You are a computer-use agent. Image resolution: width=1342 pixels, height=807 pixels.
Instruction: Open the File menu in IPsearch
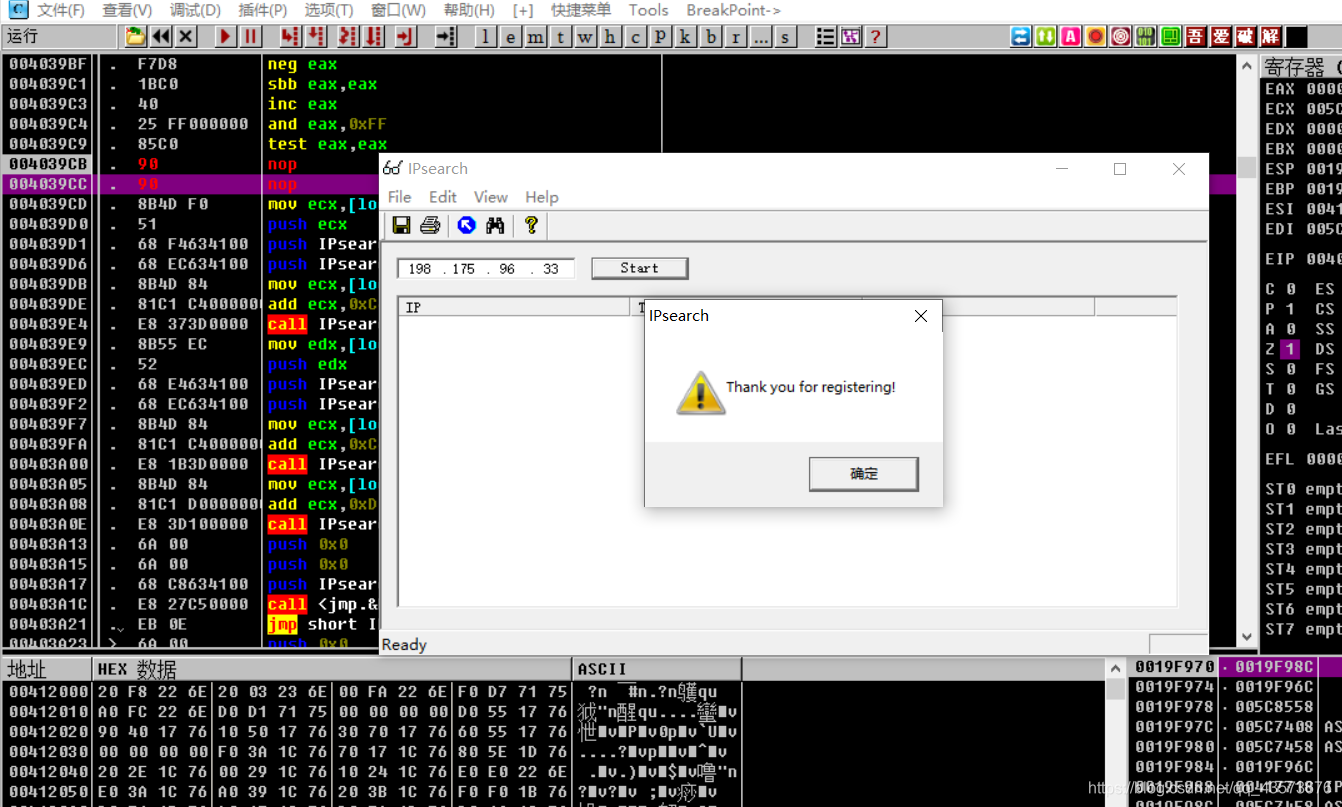(399, 197)
